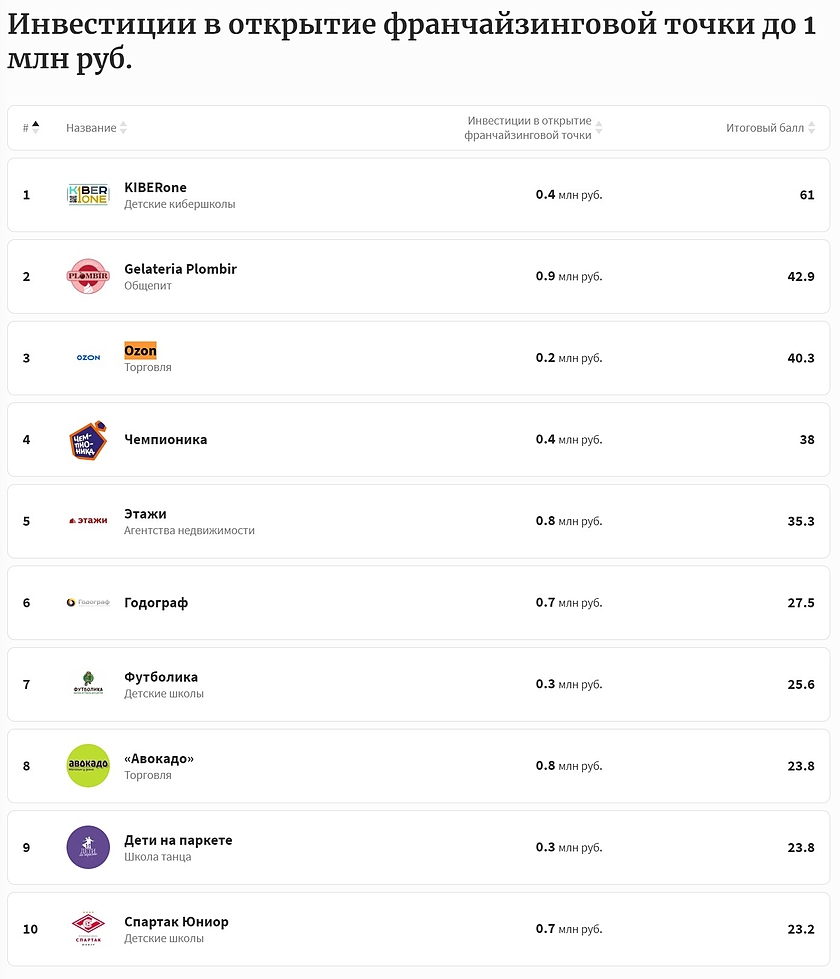Click the KIBERone logo icon
Image resolution: width=840 pixels, height=979 pixels.
pyautogui.click(x=88, y=195)
